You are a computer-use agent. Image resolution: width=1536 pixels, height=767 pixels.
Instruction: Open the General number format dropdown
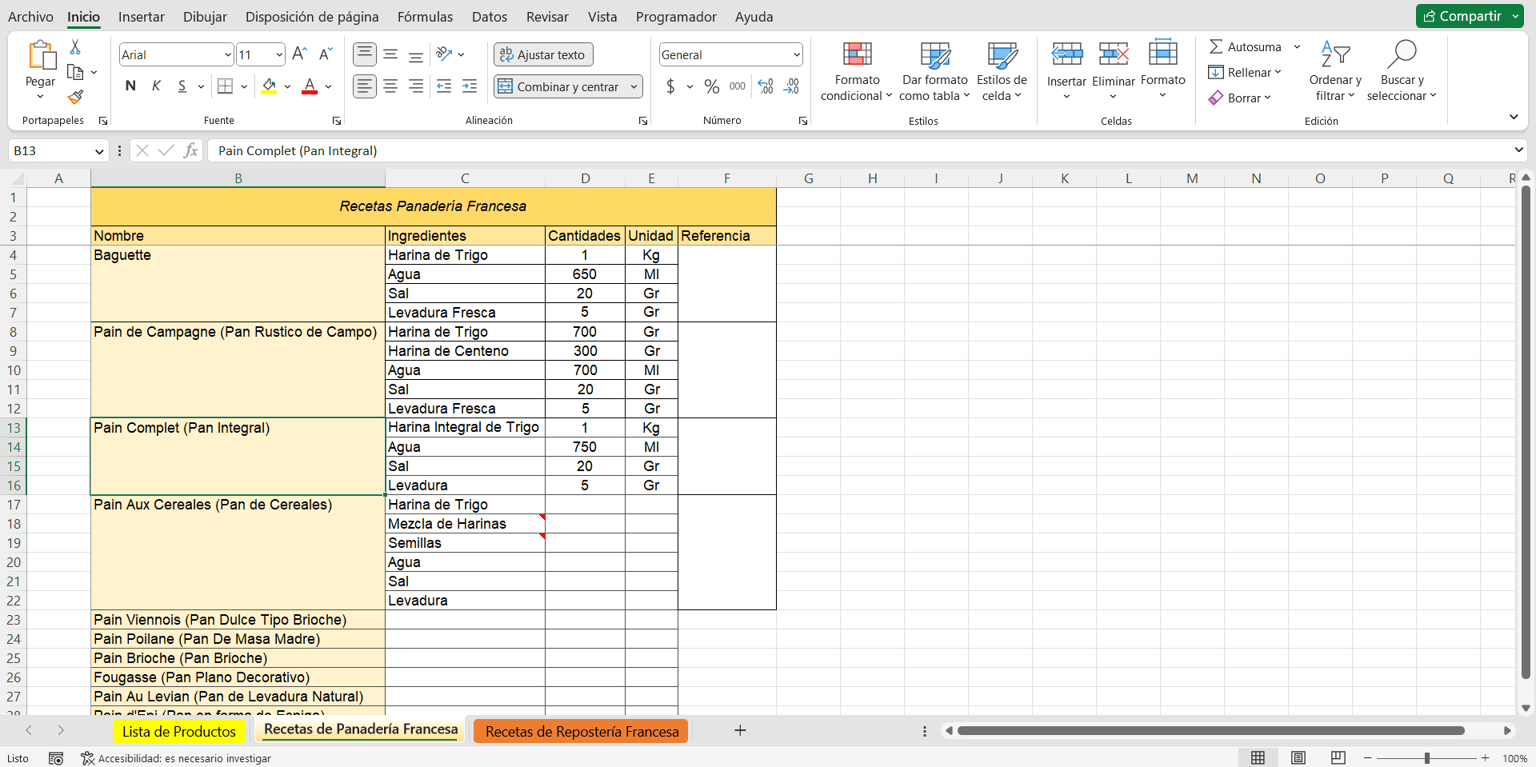coord(796,55)
